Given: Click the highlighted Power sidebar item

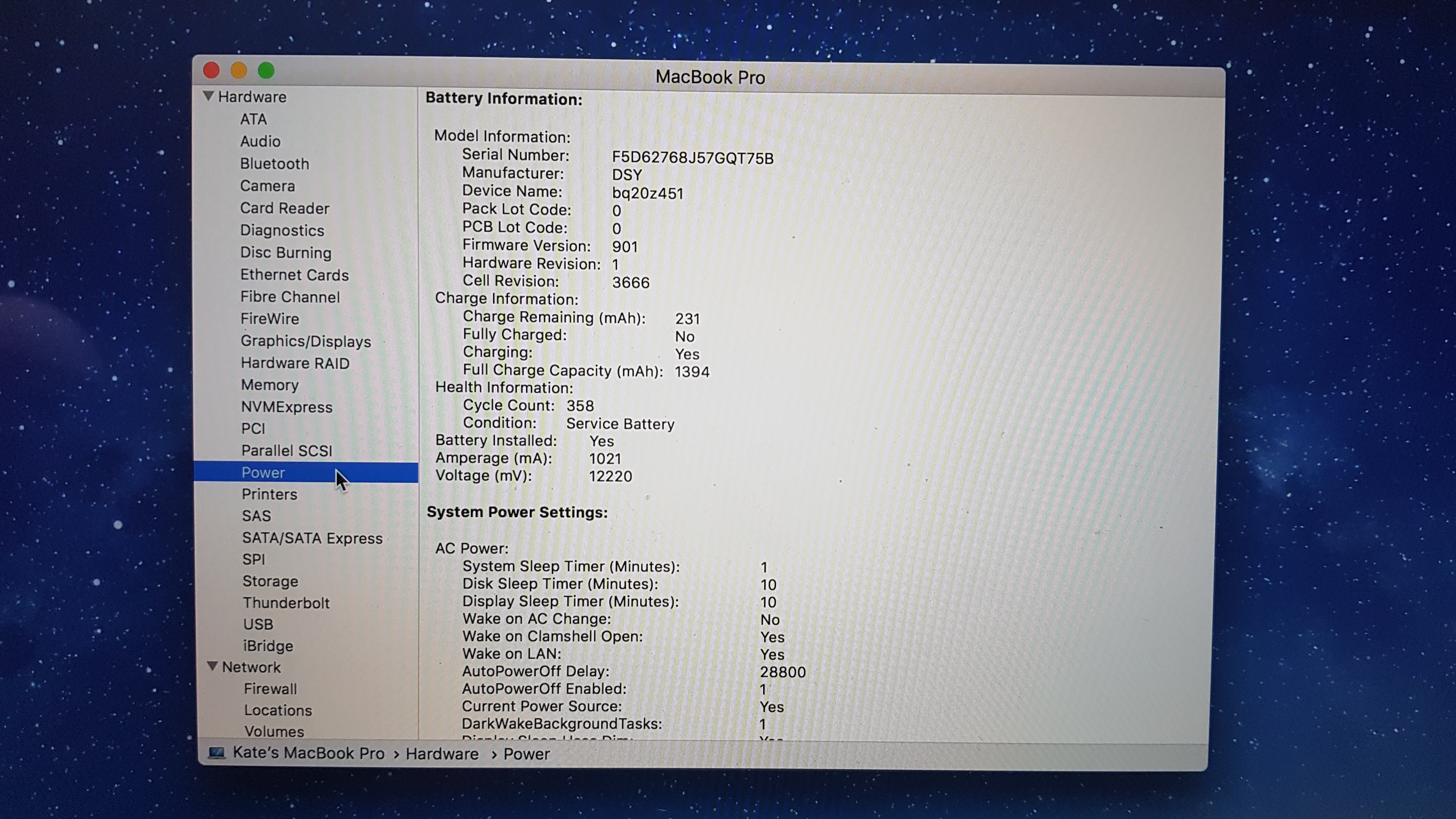Looking at the screenshot, I should (263, 473).
